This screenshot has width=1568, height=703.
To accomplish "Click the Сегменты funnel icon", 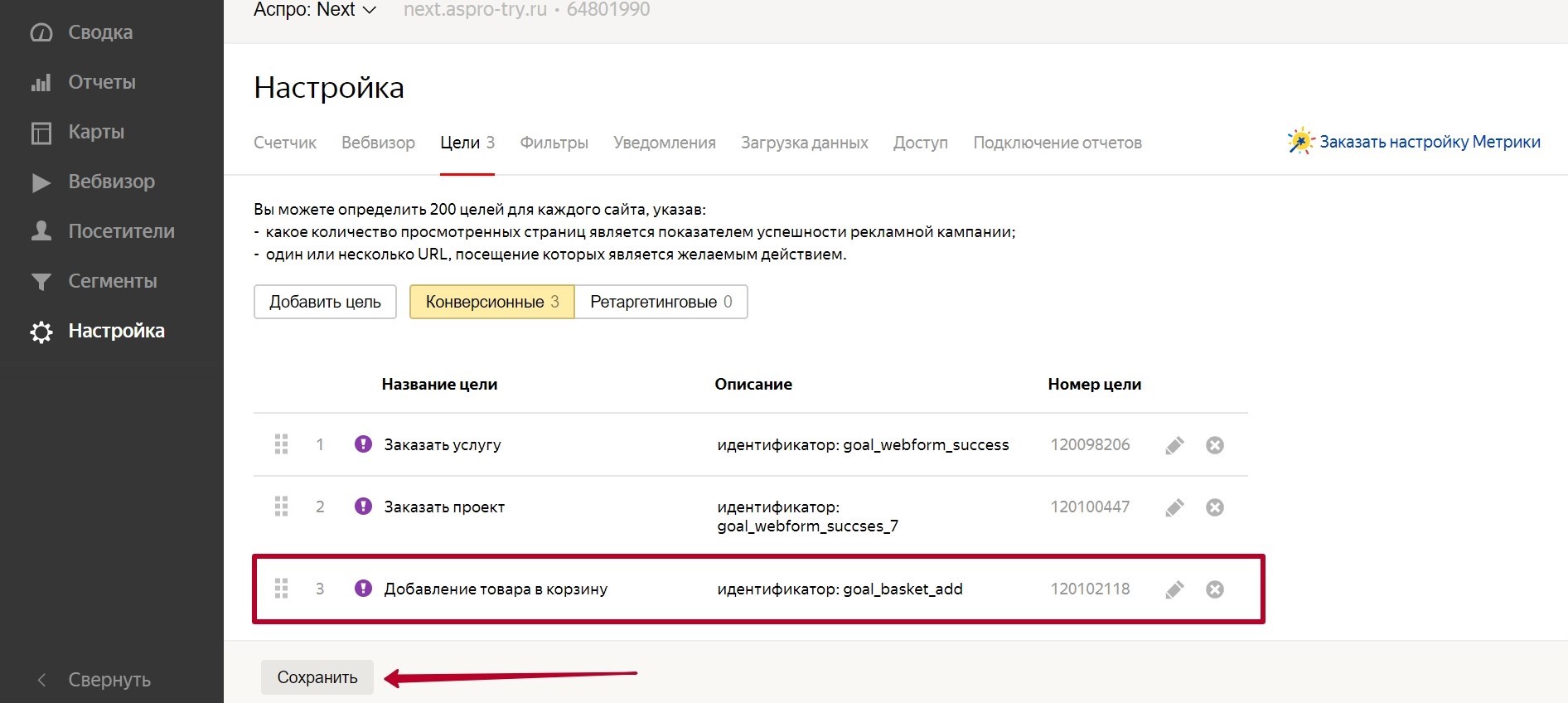I will click(x=41, y=282).
